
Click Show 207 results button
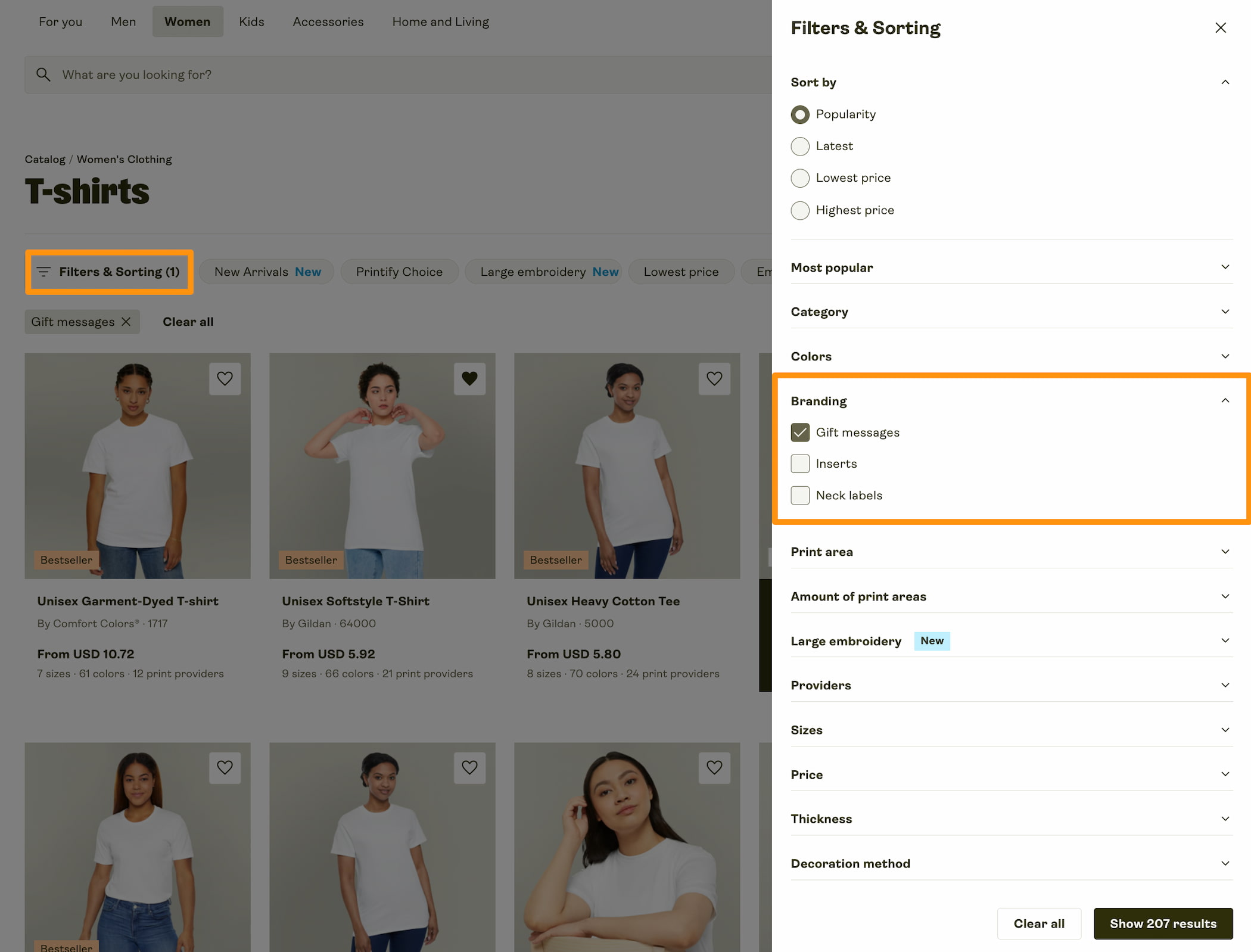[x=1163, y=923]
